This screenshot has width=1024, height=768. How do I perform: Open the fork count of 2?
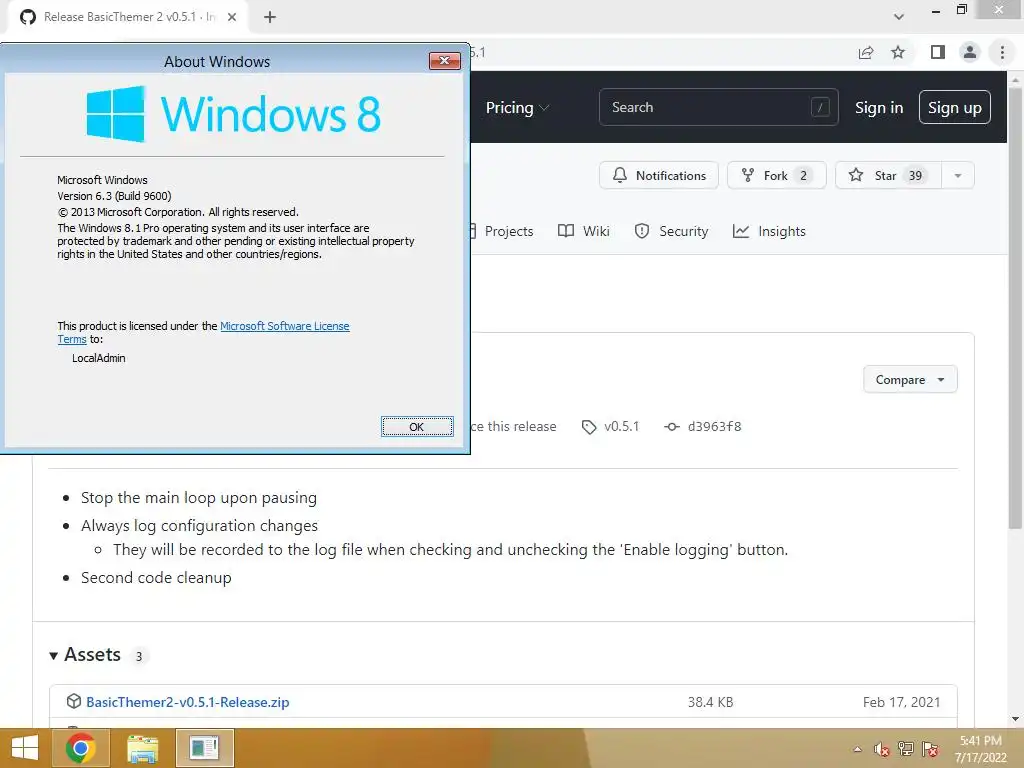click(x=803, y=175)
